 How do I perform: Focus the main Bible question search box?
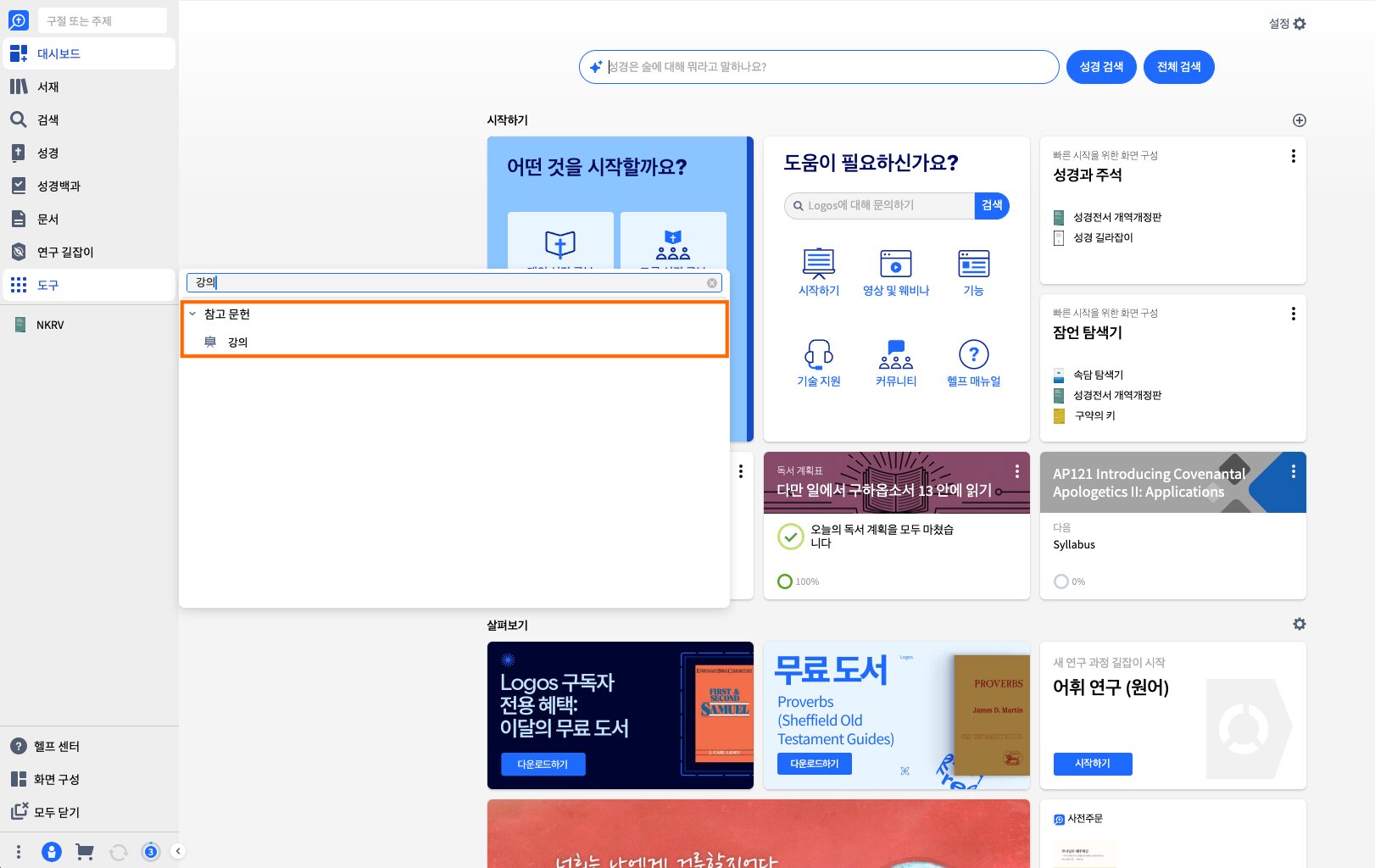click(819, 67)
